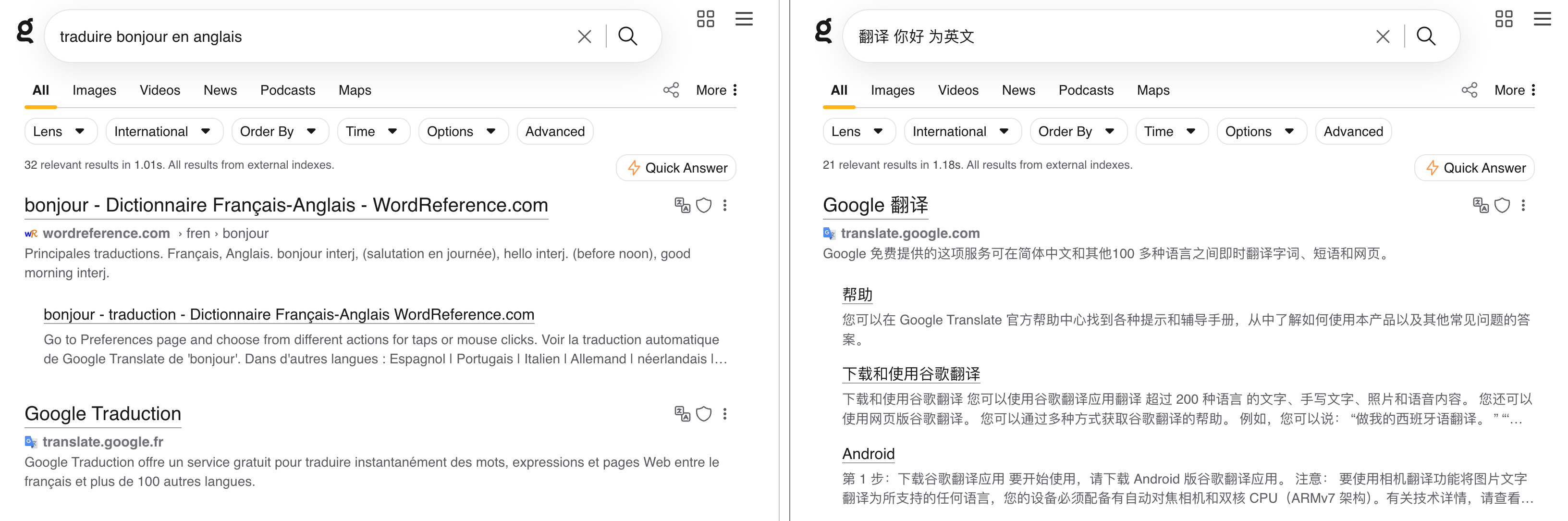The image size is (1568, 521).
Task: Switch to Maps tab in right window
Action: (1153, 90)
